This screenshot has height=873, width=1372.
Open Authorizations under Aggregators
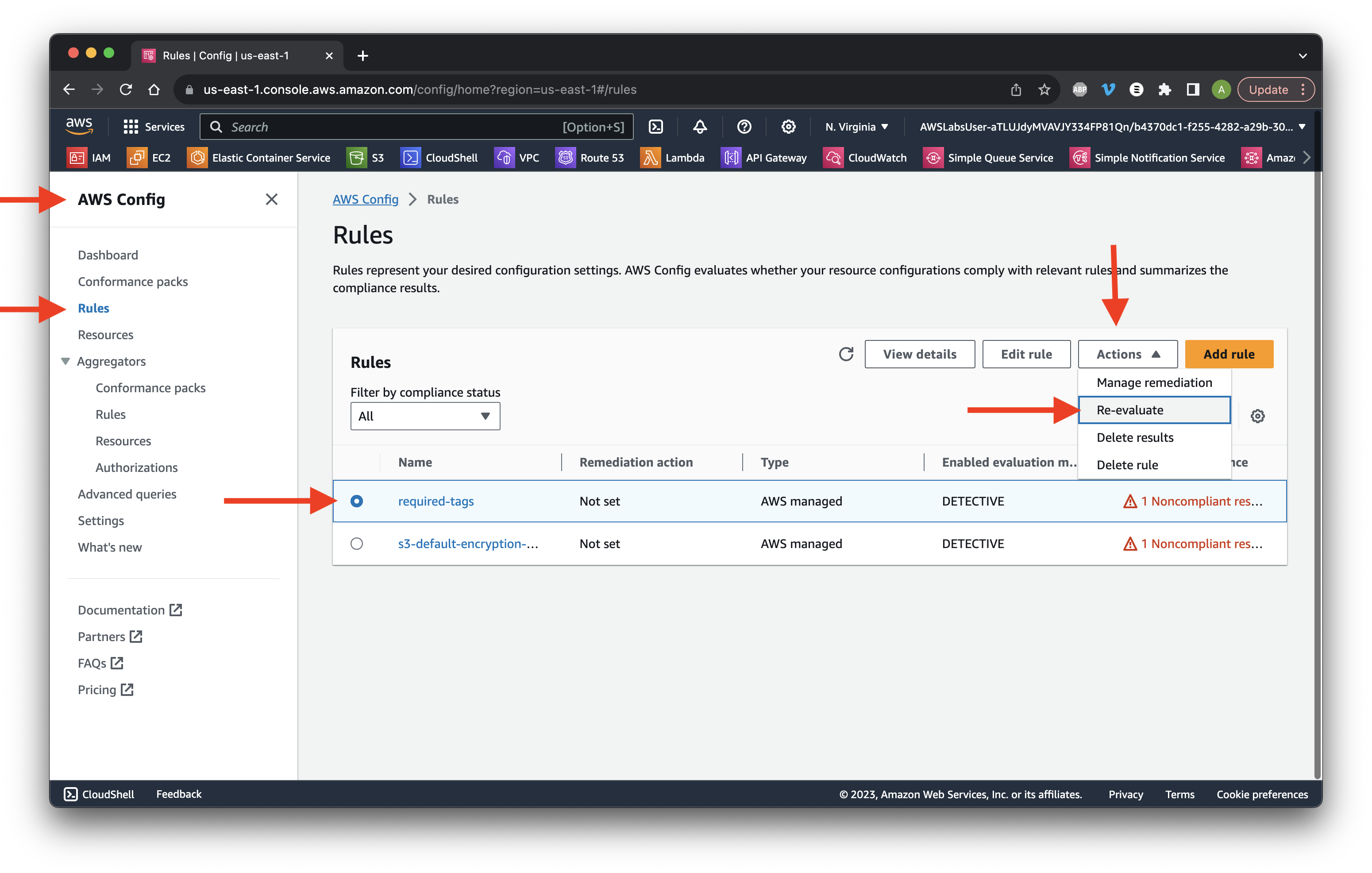136,467
